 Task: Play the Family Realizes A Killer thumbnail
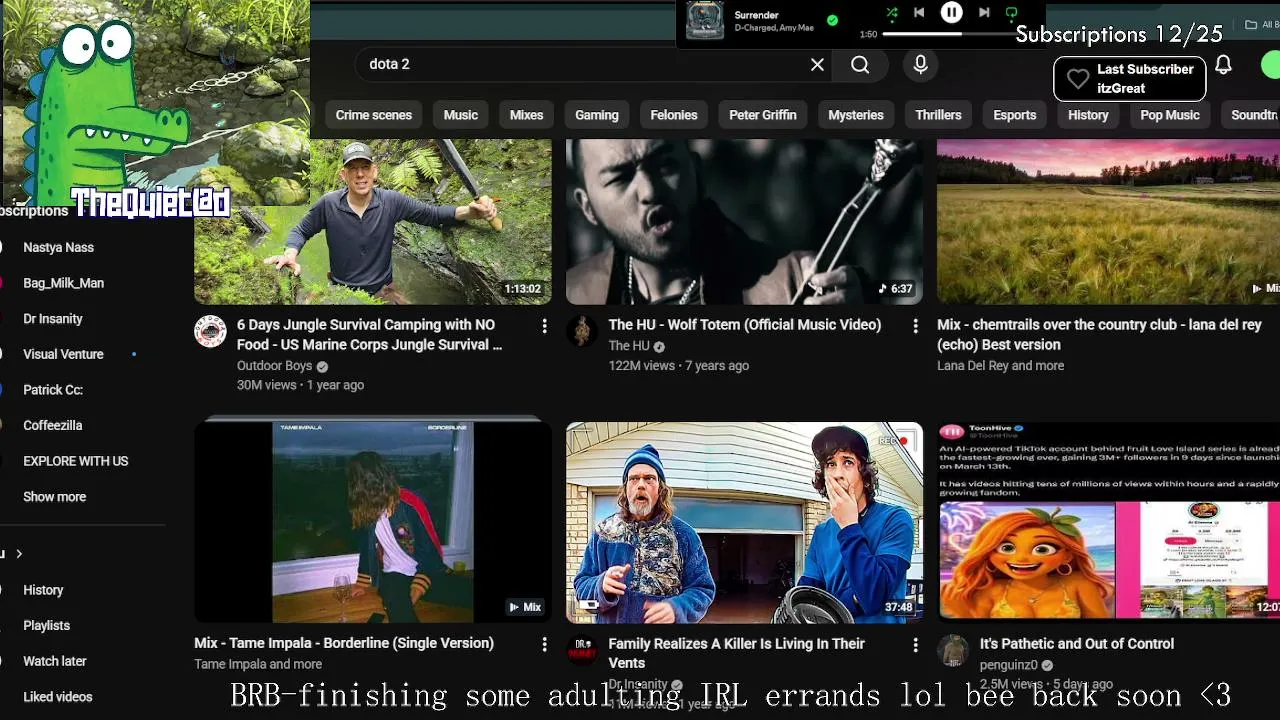744,522
